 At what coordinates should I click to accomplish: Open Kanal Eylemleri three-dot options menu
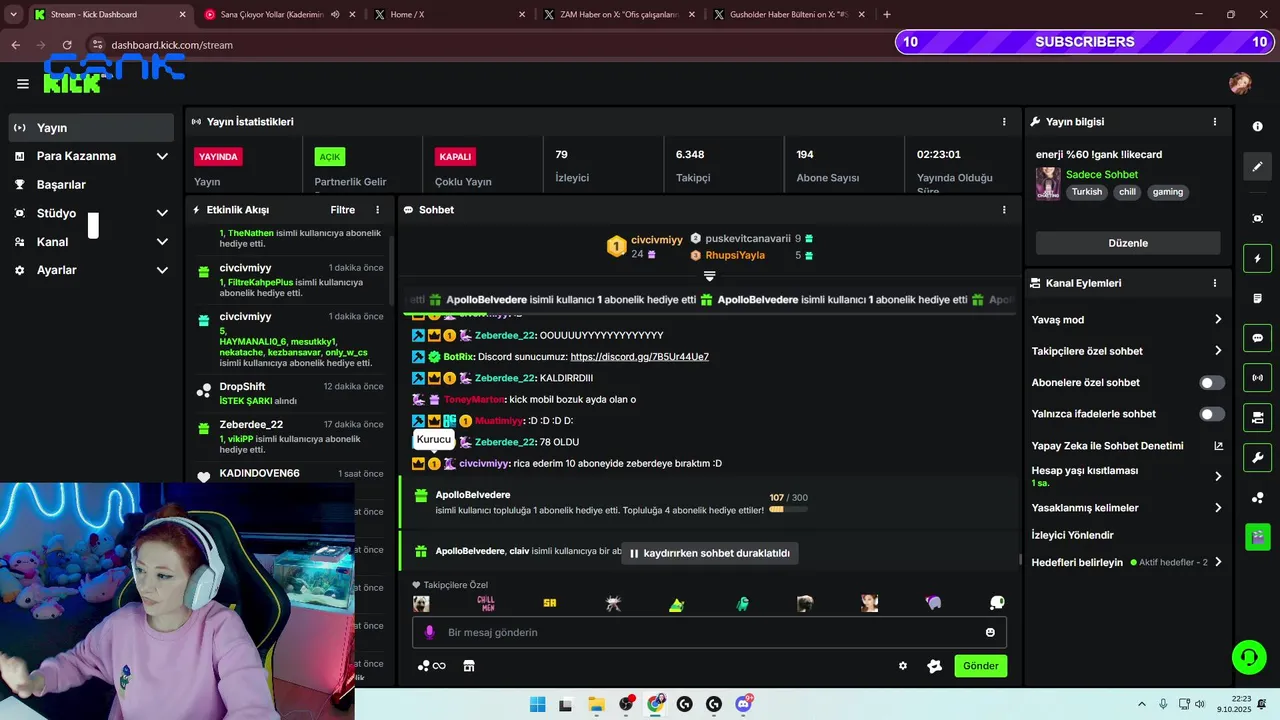pos(1215,283)
